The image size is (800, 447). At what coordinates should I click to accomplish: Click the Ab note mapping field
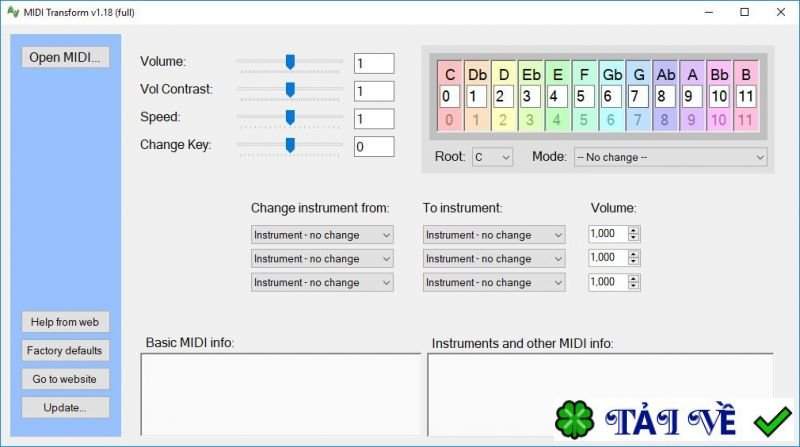click(x=665, y=96)
